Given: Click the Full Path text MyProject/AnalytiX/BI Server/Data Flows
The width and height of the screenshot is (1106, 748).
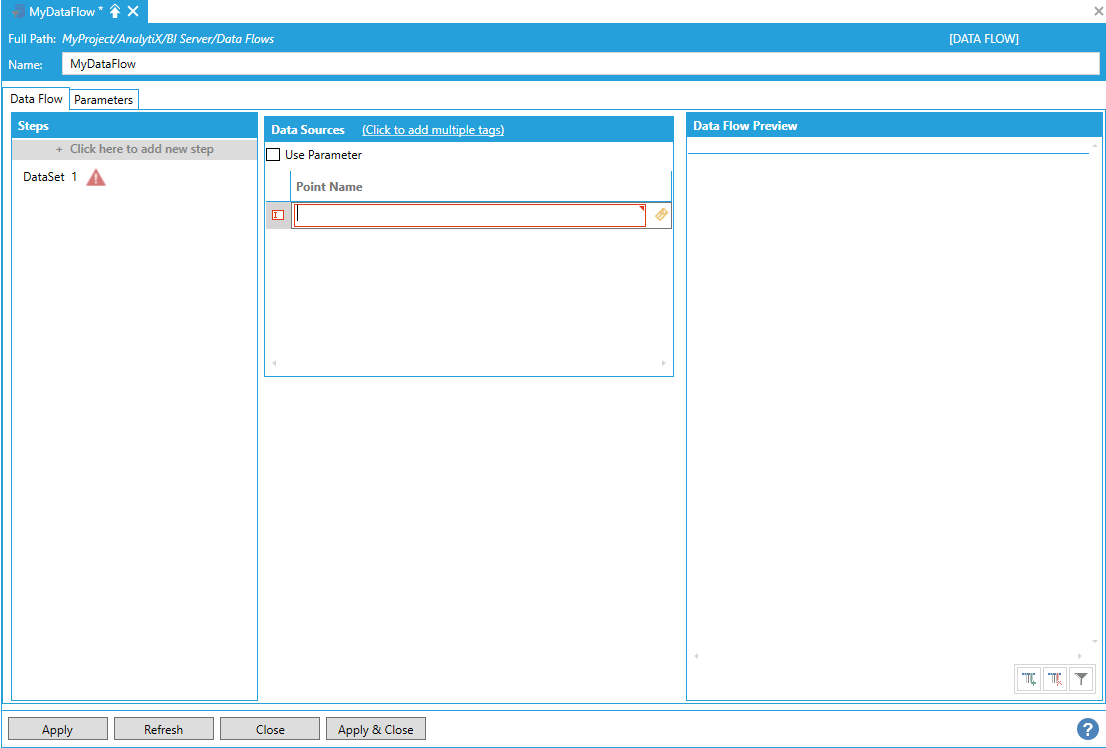Looking at the screenshot, I should [168, 39].
